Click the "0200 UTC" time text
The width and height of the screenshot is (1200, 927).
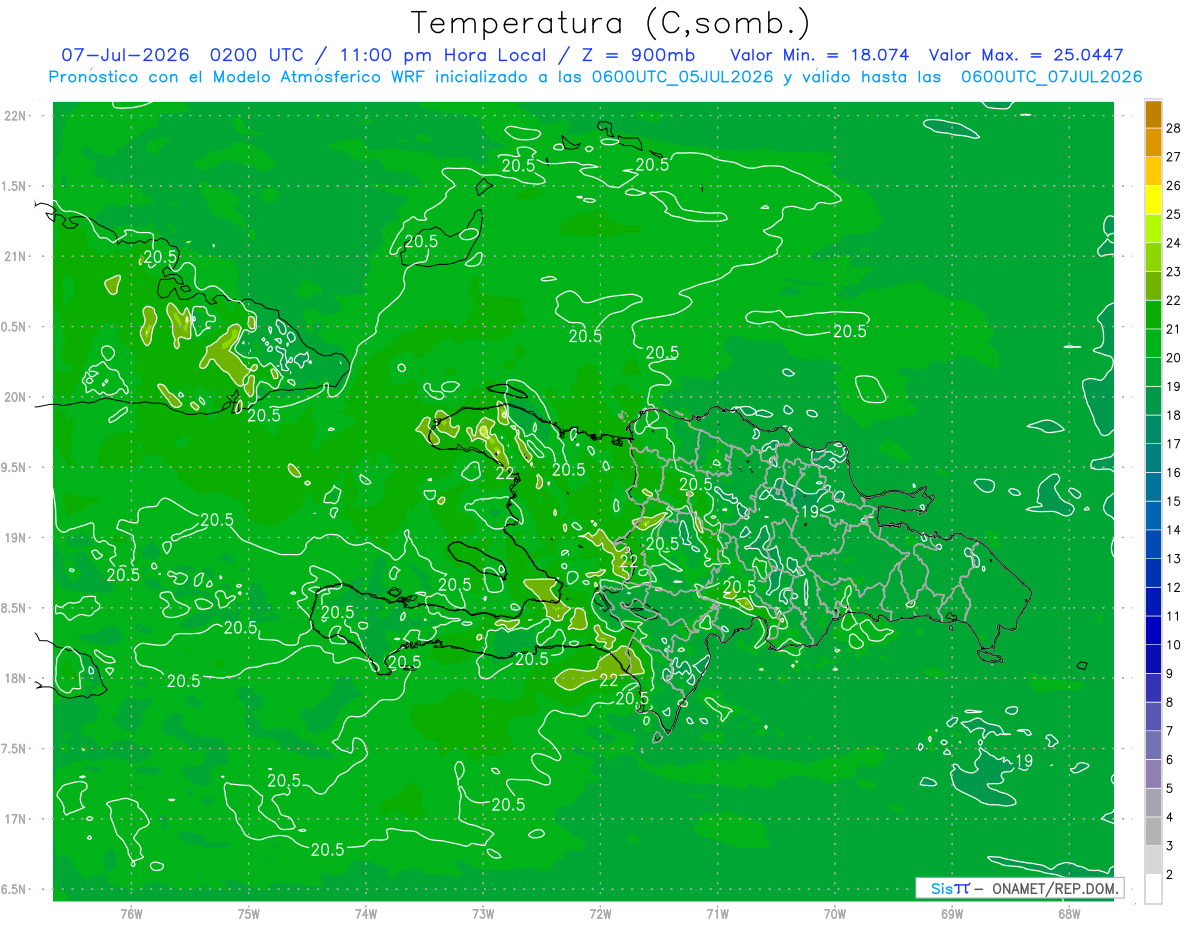coord(256,55)
